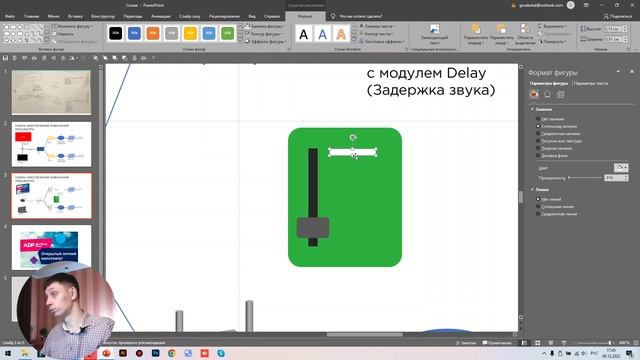
Task: Select the Узорная заливка (Pattern fill) option
Action: coord(554,148)
